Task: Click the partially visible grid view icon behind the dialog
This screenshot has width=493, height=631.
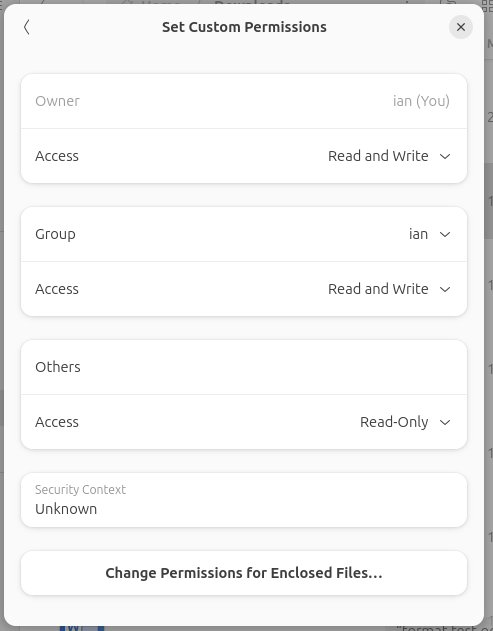Action: pyautogui.click(x=487, y=5)
